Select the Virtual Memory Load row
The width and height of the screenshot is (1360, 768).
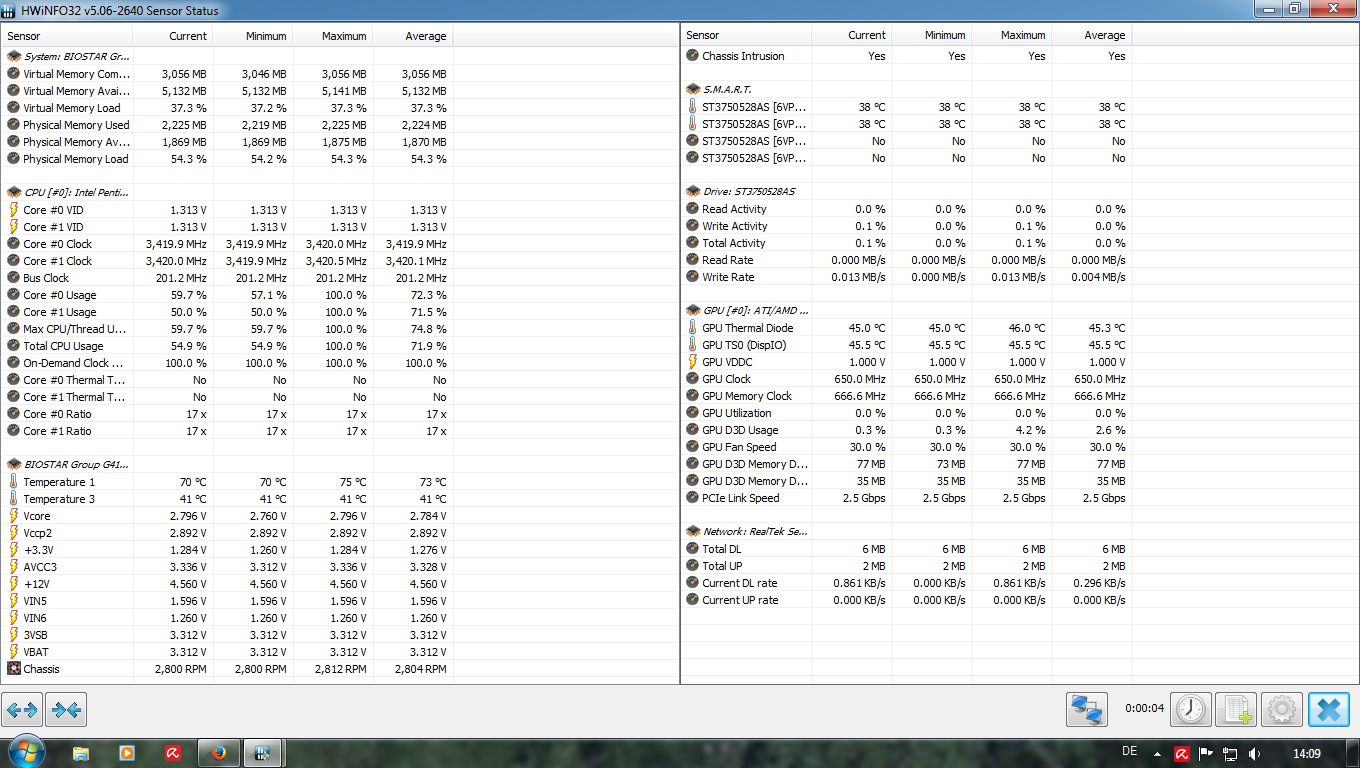[x=226, y=108]
